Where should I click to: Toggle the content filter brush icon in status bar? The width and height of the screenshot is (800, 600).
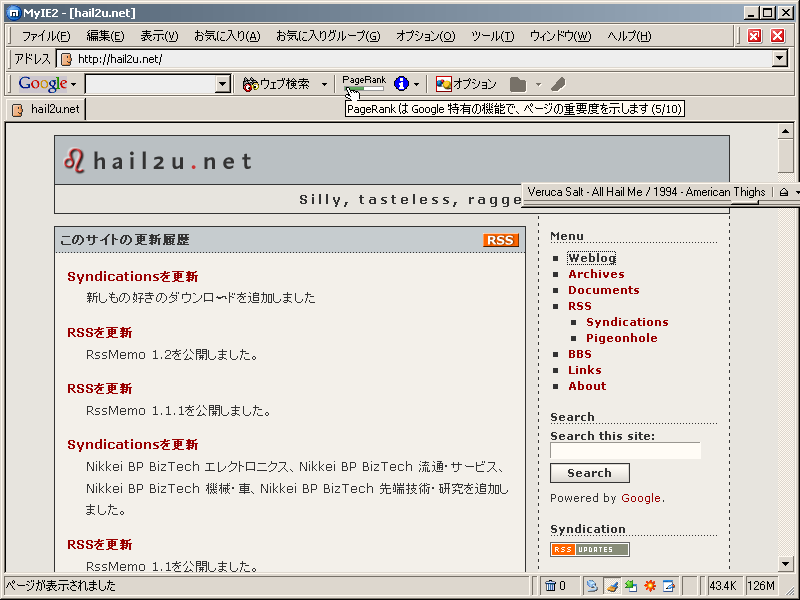click(610, 586)
